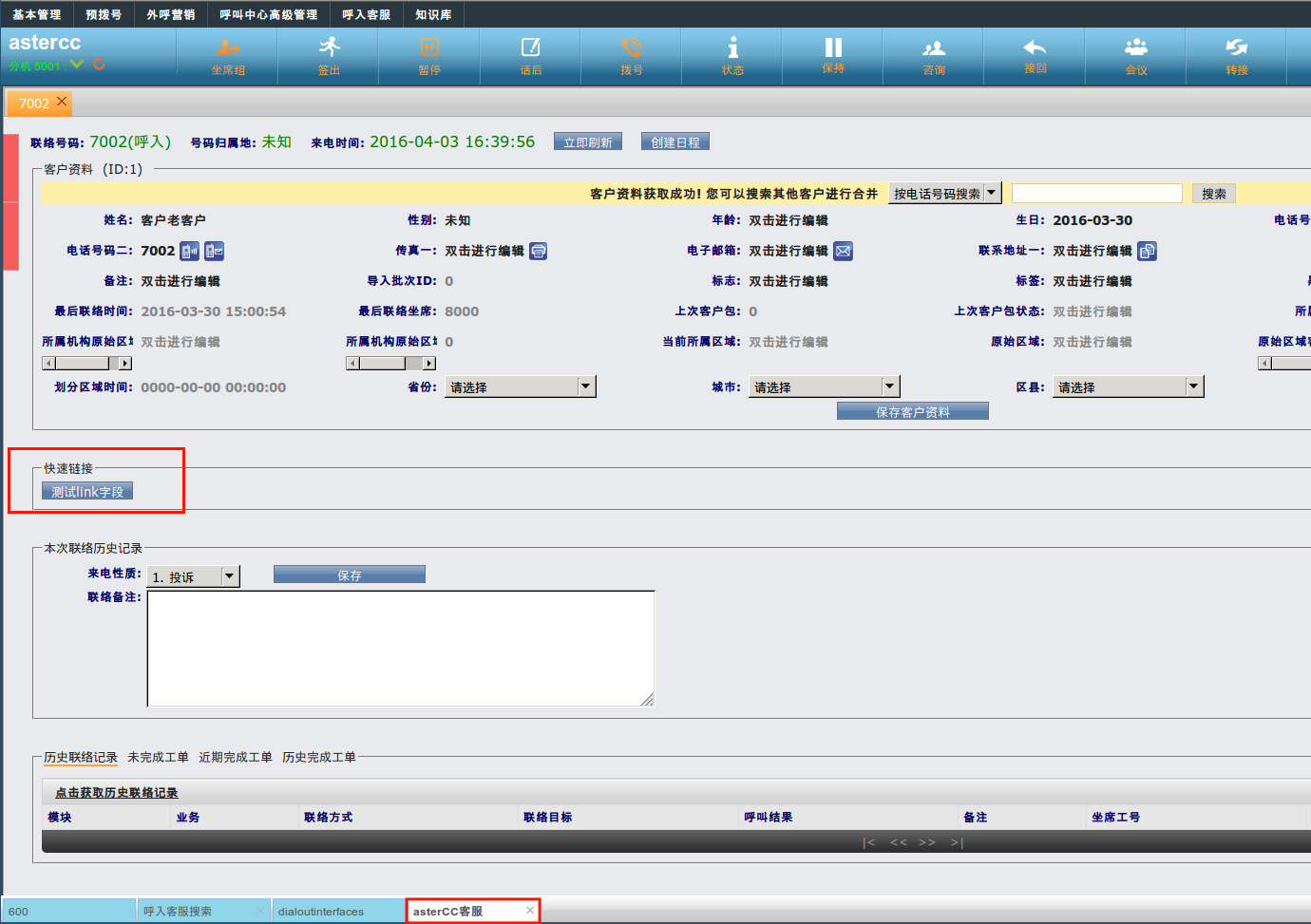Image resolution: width=1311 pixels, height=924 pixels.
Task: Click into the 联络备注 notes text area
Action: coord(400,649)
